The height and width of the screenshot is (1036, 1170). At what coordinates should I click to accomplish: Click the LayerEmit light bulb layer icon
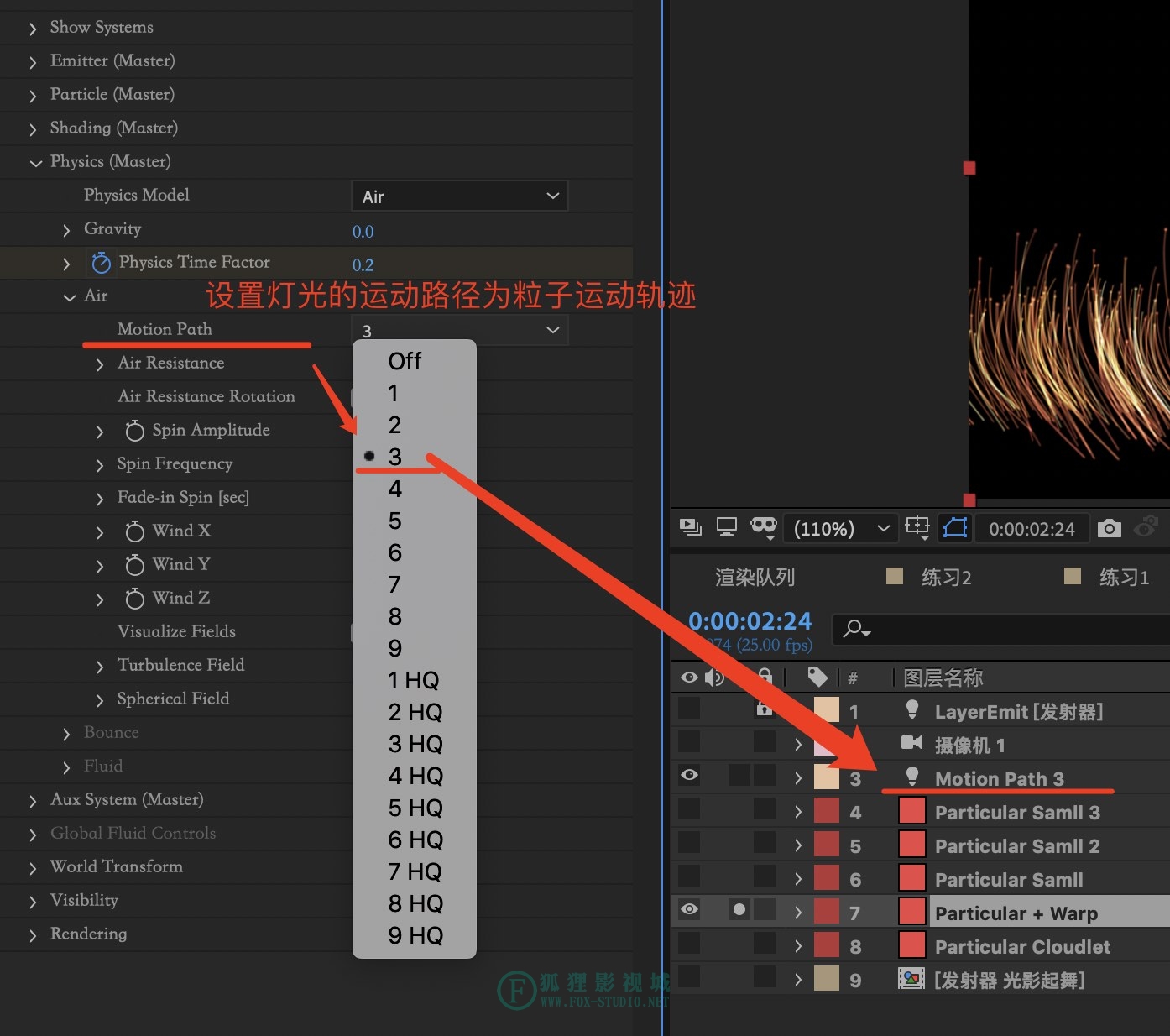[x=911, y=710]
